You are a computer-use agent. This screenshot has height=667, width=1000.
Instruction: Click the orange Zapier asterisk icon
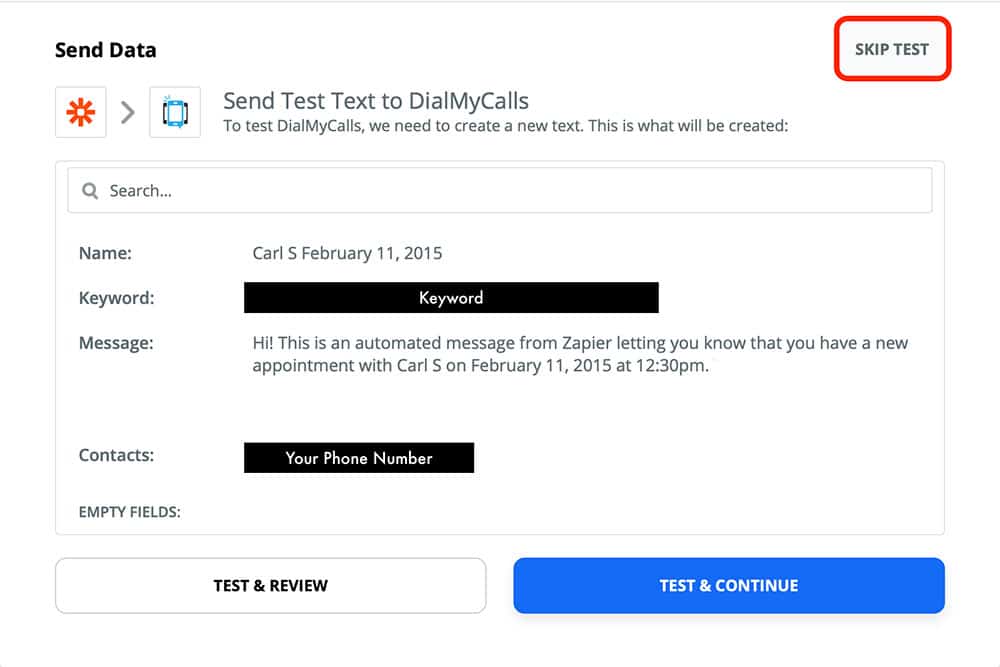(x=81, y=112)
